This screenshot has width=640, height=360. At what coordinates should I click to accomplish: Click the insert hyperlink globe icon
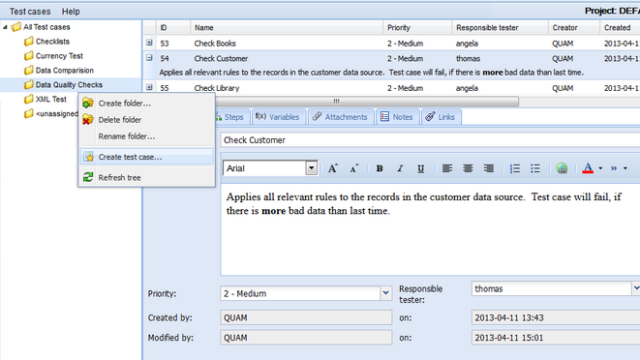tap(562, 168)
